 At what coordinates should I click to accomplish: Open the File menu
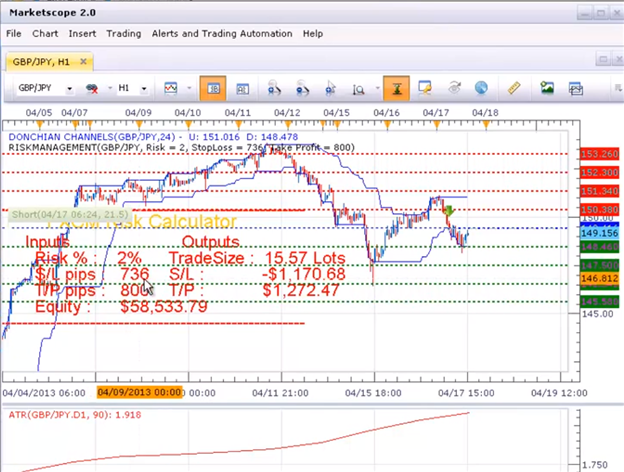click(14, 34)
